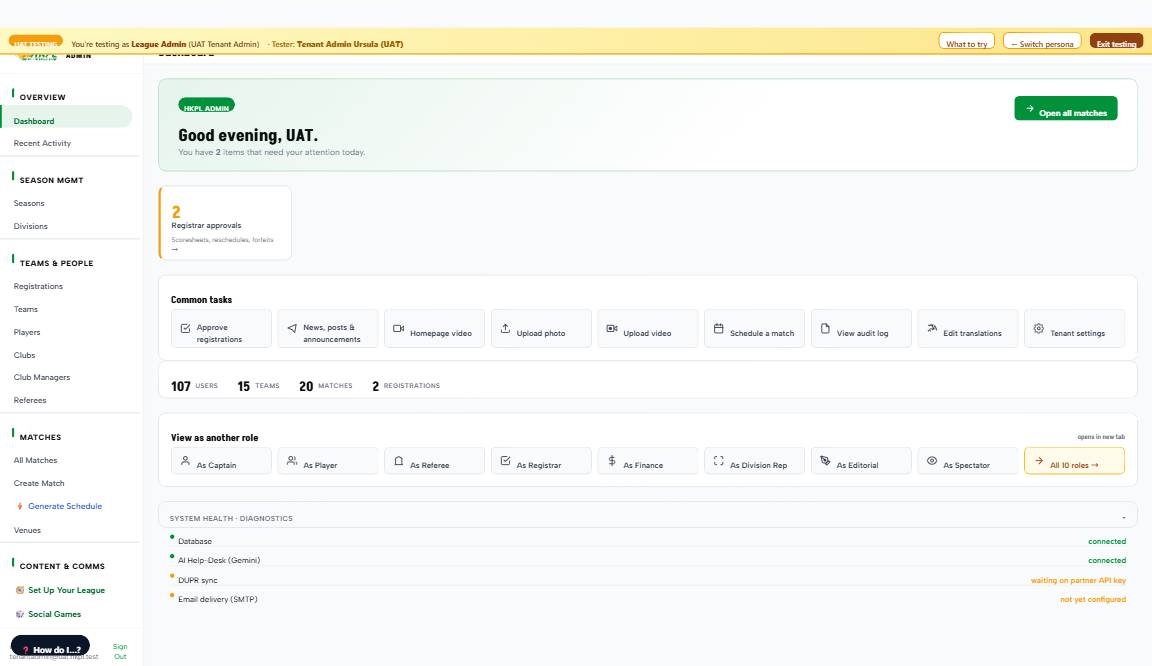Open Recent Activity in the sidebar
Image resolution: width=1152 pixels, height=666 pixels.
click(42, 143)
